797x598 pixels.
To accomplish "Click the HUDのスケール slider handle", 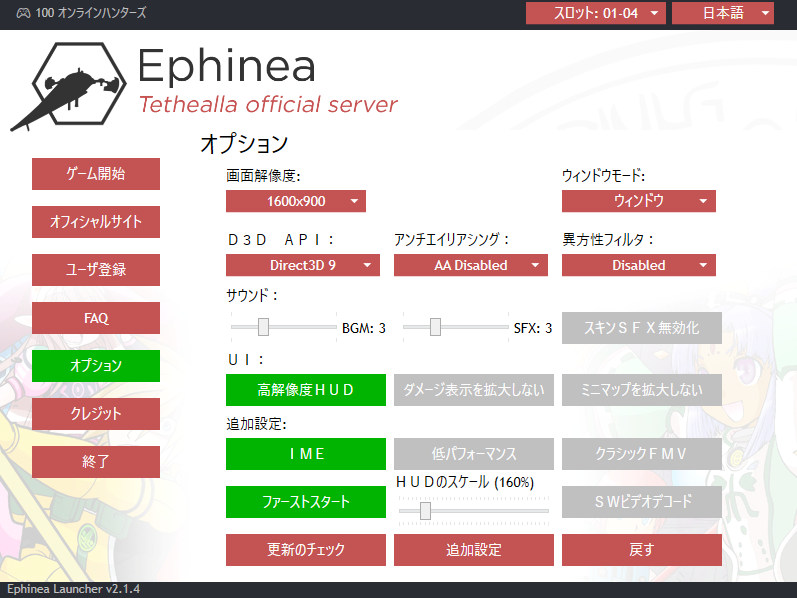I will (425, 511).
